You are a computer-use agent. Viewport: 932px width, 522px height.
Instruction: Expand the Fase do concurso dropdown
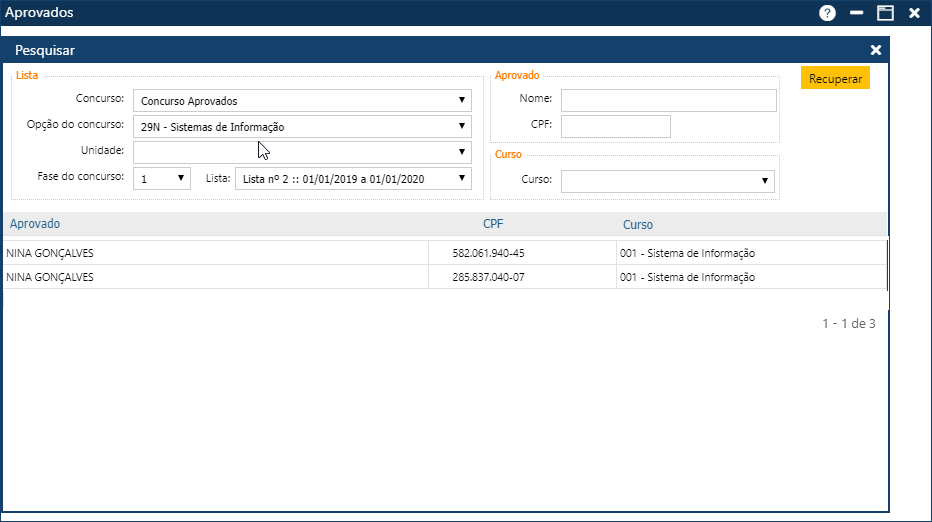point(162,178)
